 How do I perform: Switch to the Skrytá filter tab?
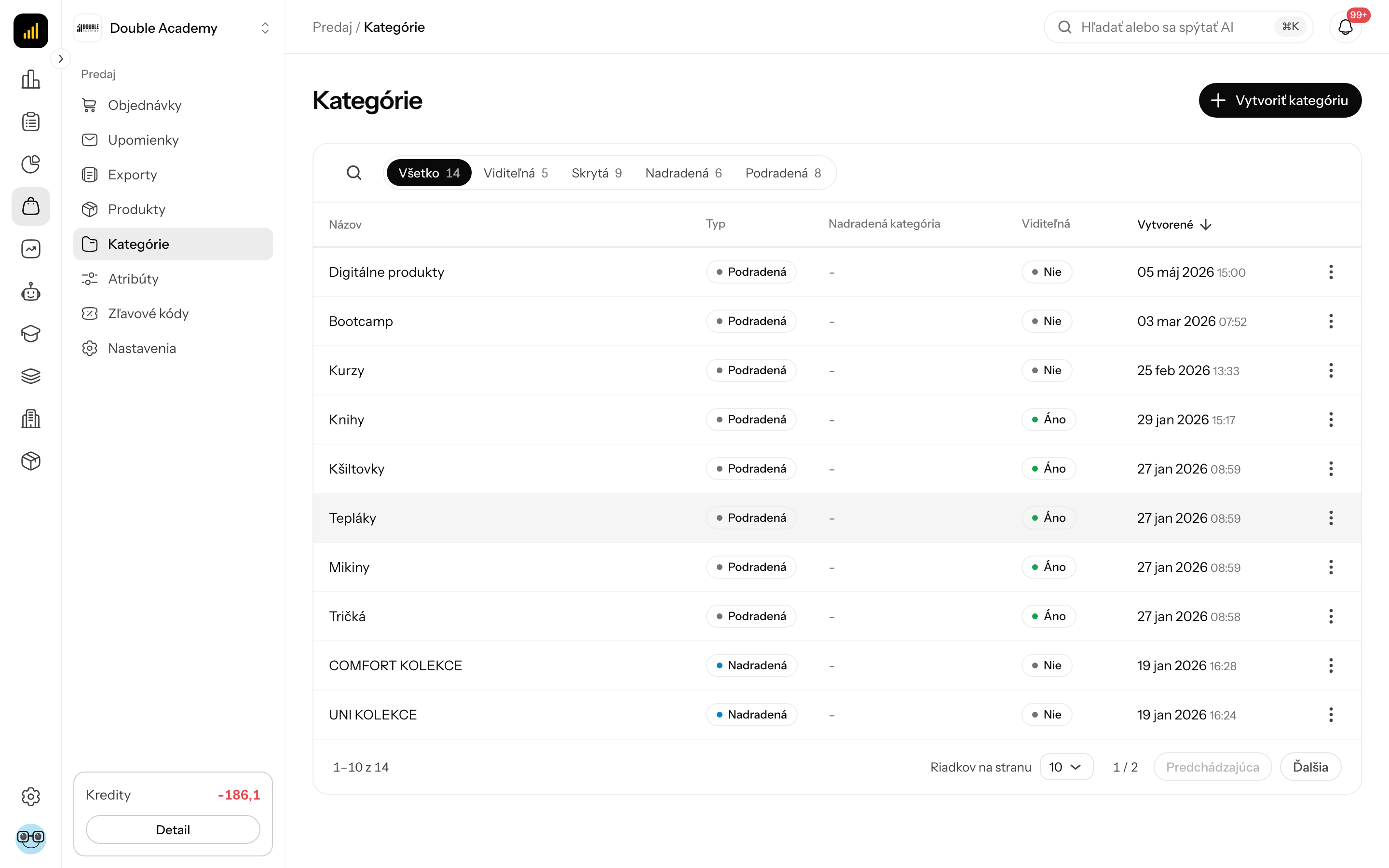click(596, 173)
